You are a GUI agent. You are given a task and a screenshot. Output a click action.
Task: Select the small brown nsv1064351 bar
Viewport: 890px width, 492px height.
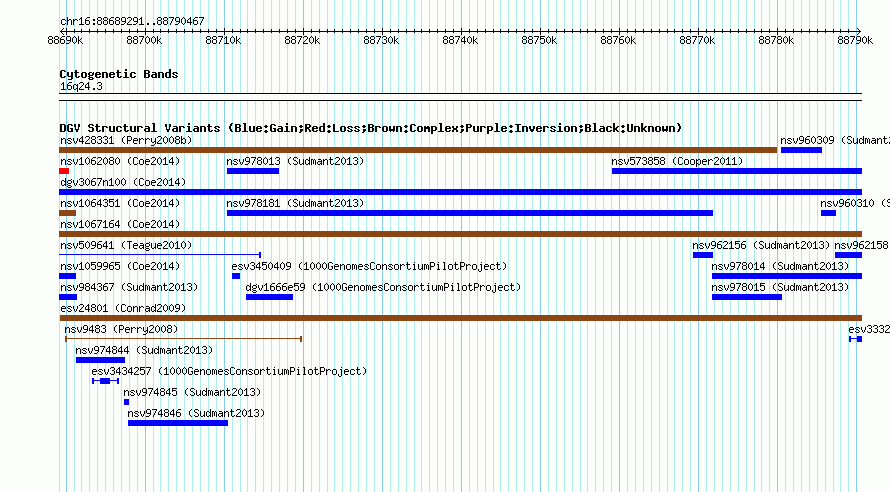pyautogui.click(x=68, y=213)
